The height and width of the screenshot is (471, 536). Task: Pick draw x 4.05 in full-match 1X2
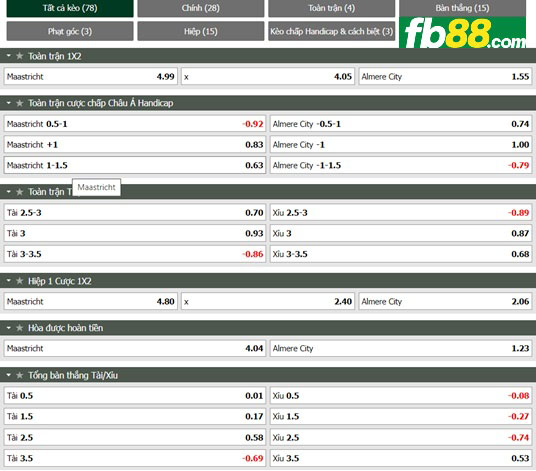coord(268,77)
